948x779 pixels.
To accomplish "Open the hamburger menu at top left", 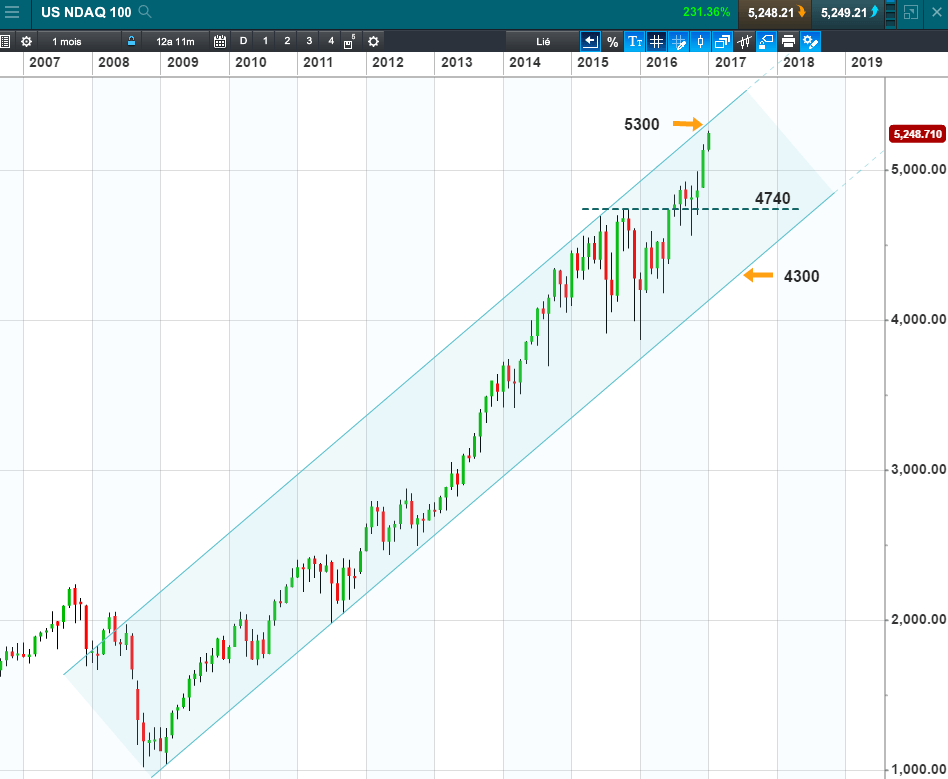I will tap(11, 12).
